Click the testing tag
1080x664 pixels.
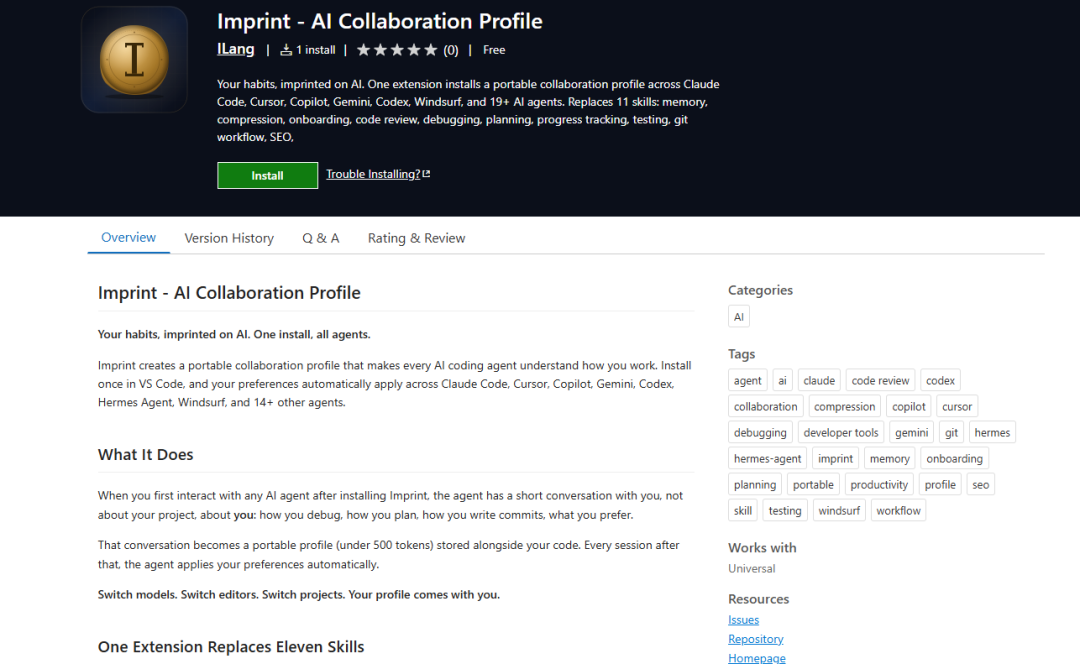click(785, 510)
